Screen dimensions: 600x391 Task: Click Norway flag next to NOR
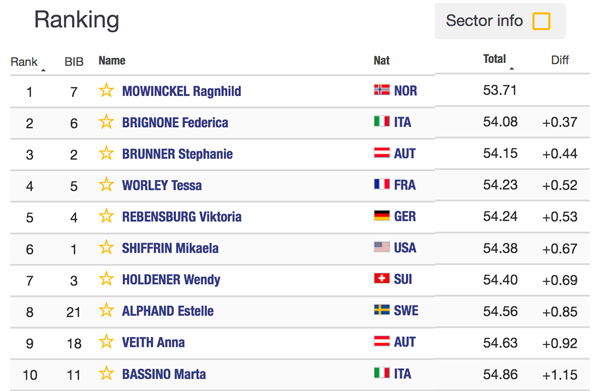click(382, 90)
